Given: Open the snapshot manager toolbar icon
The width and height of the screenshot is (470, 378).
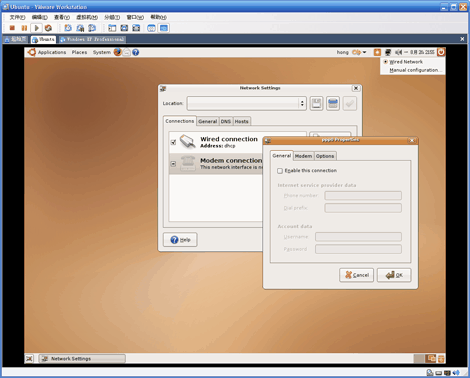Looking at the screenshot, I should click(92, 28).
